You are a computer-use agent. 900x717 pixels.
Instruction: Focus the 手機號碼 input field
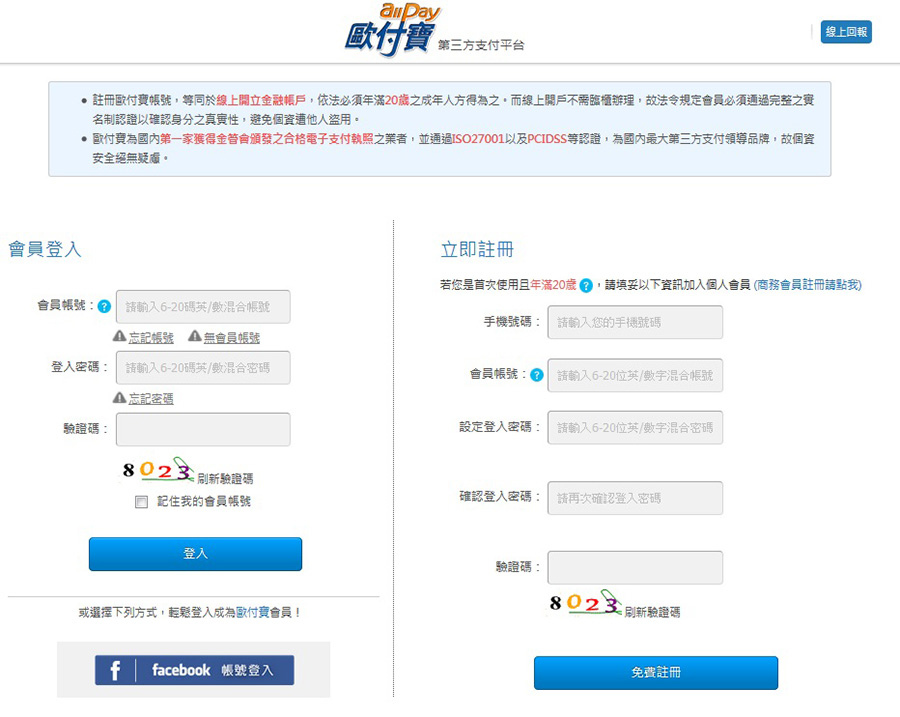click(635, 322)
